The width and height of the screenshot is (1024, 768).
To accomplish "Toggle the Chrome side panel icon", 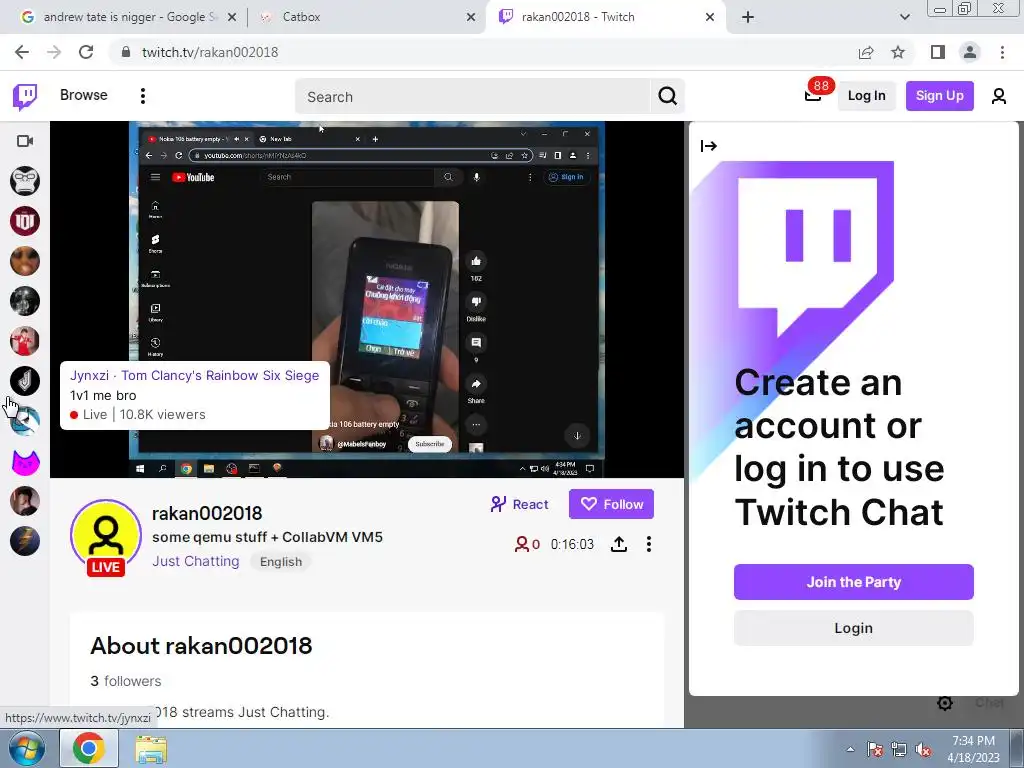I will [938, 52].
